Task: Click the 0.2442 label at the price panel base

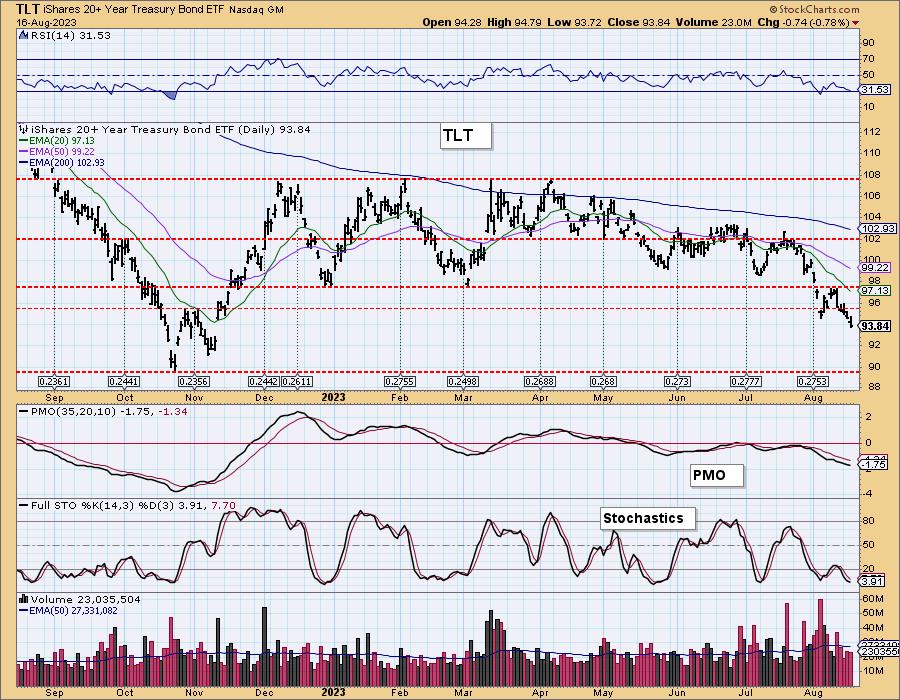Action: [263, 382]
